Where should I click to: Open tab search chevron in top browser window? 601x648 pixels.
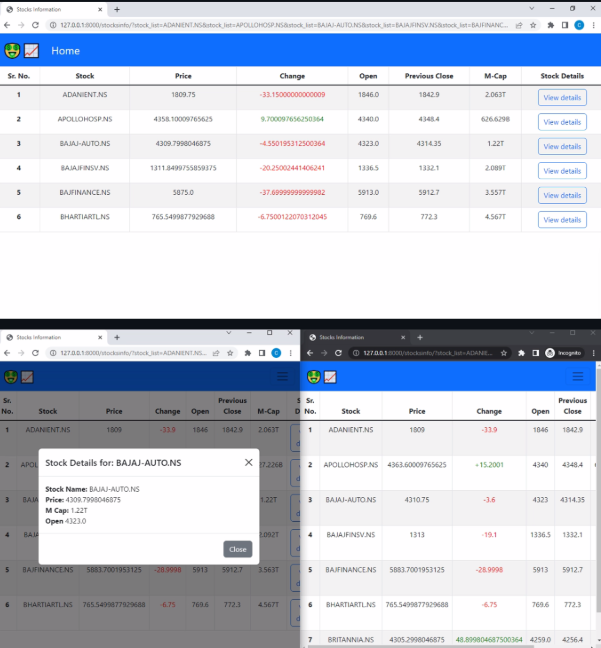[532, 8]
